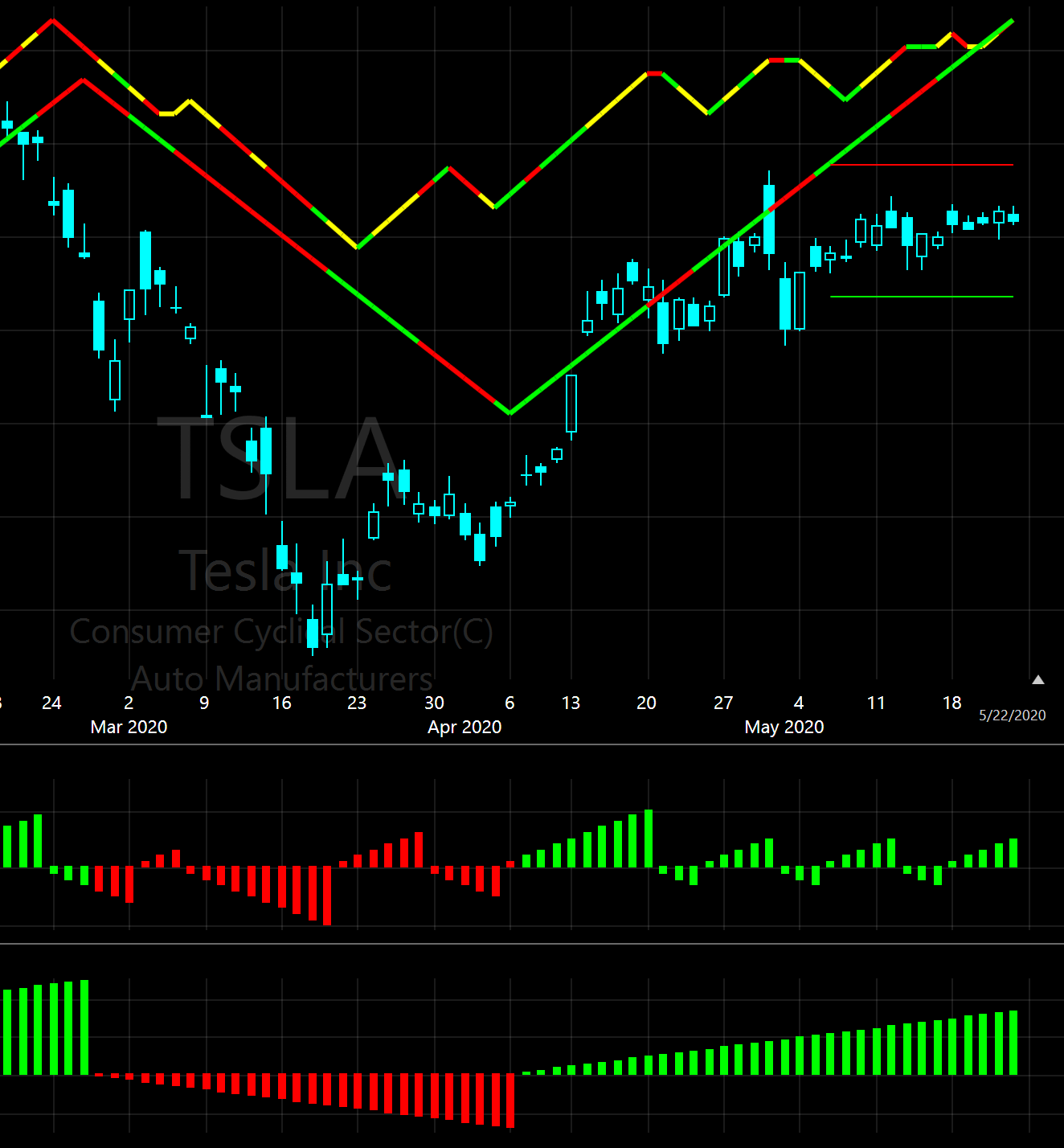Click the Mar 2020 month label
The width and height of the screenshot is (1064, 1148).
tap(129, 727)
